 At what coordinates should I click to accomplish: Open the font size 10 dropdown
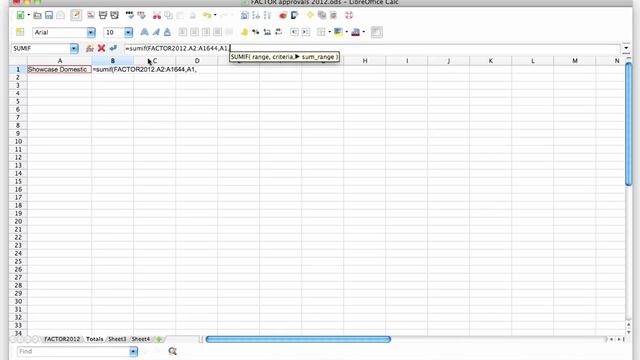129,32
